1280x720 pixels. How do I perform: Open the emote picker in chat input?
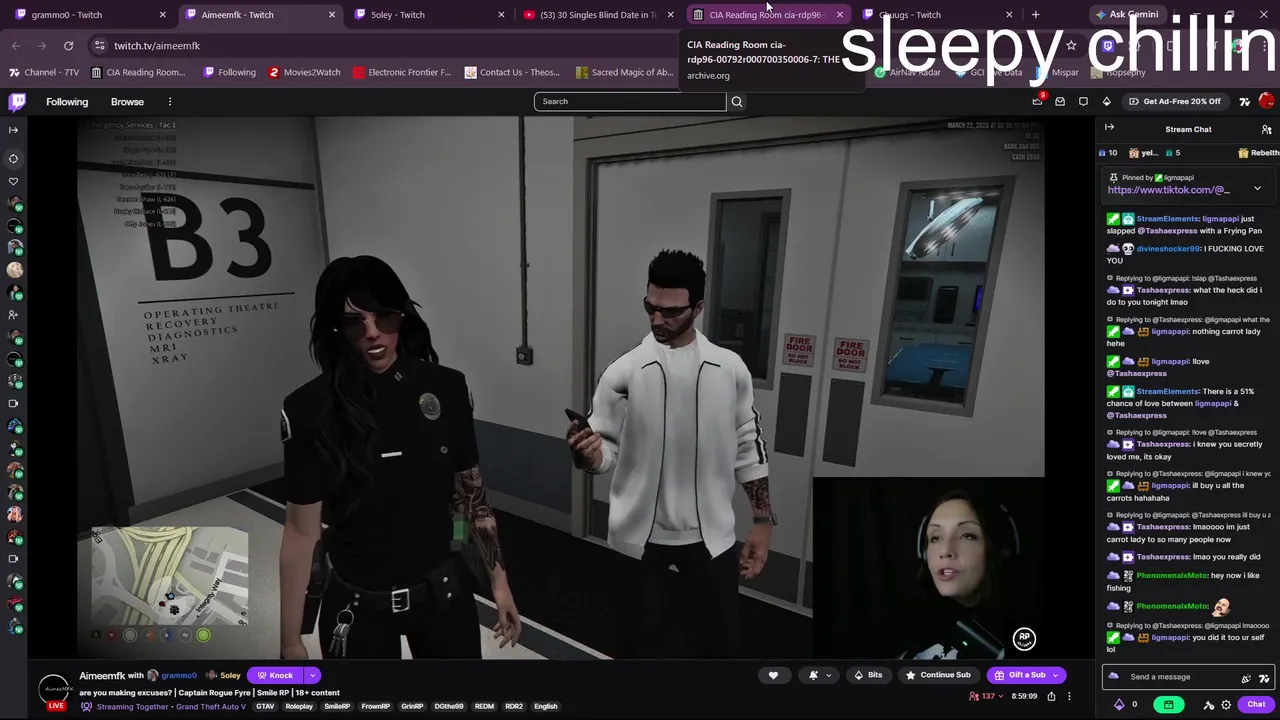coord(1265,677)
